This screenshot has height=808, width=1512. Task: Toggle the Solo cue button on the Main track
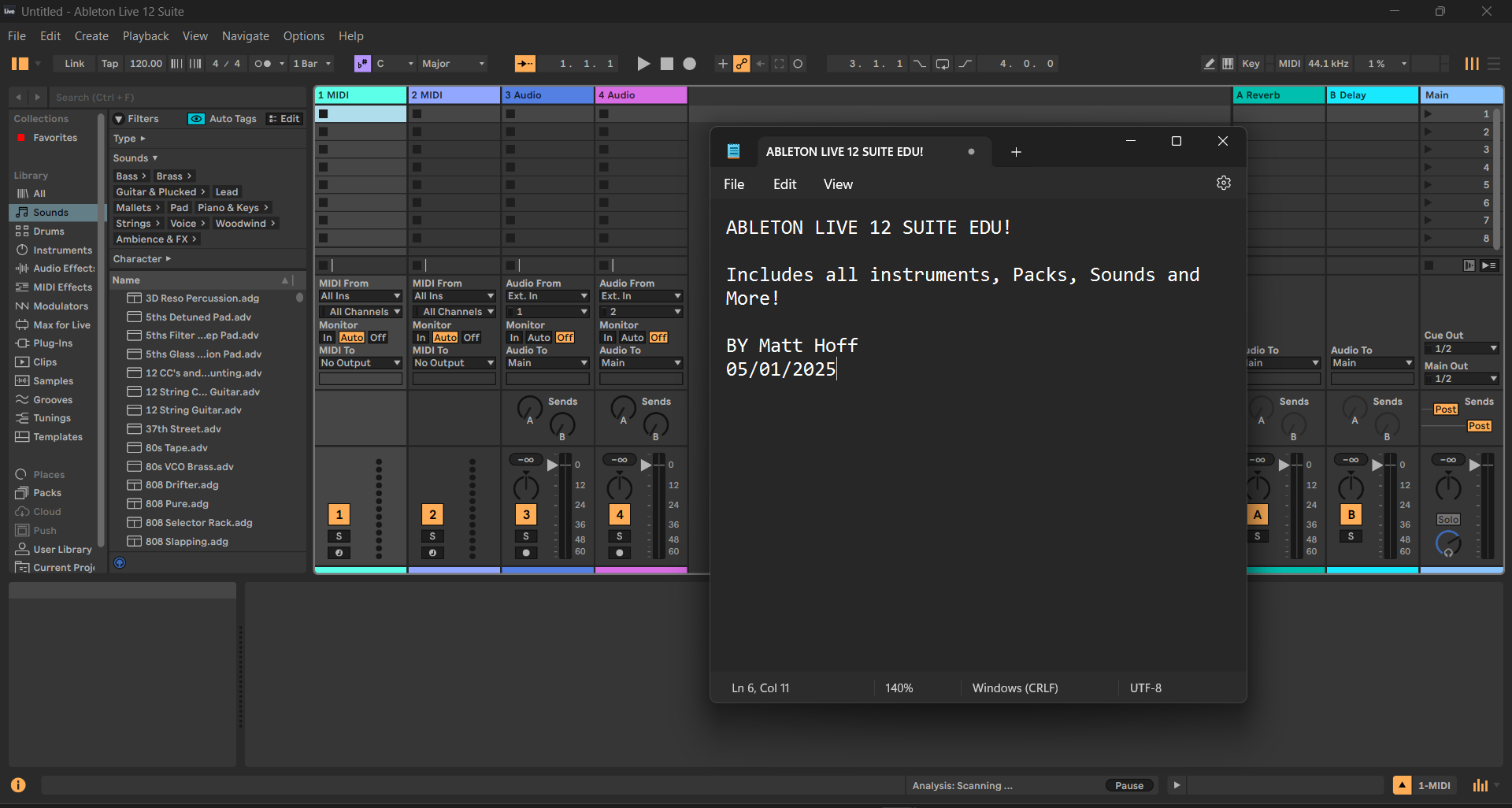tap(1448, 520)
